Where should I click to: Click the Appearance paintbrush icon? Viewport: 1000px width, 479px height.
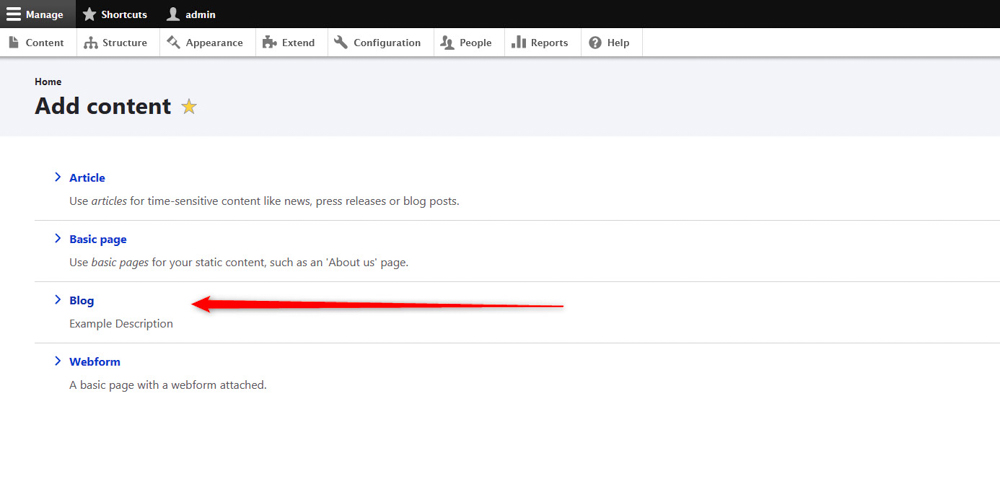[x=173, y=43]
